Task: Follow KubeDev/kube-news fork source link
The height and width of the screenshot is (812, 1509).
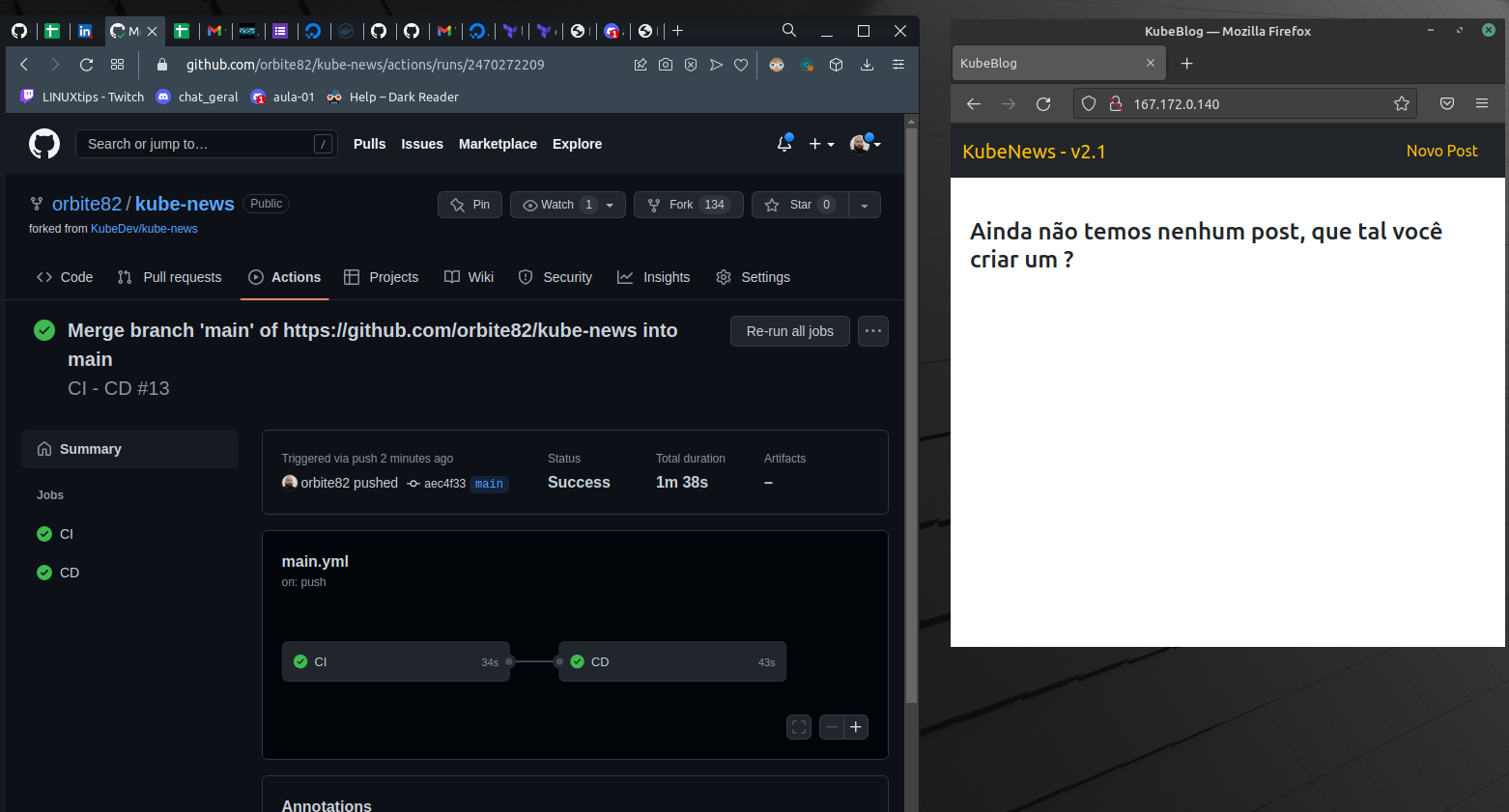Action: (144, 229)
